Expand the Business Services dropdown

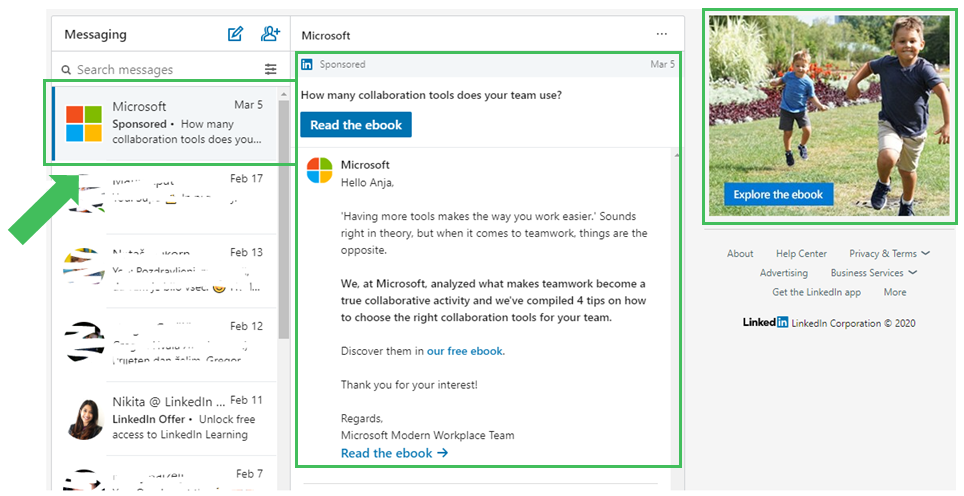[873, 272]
